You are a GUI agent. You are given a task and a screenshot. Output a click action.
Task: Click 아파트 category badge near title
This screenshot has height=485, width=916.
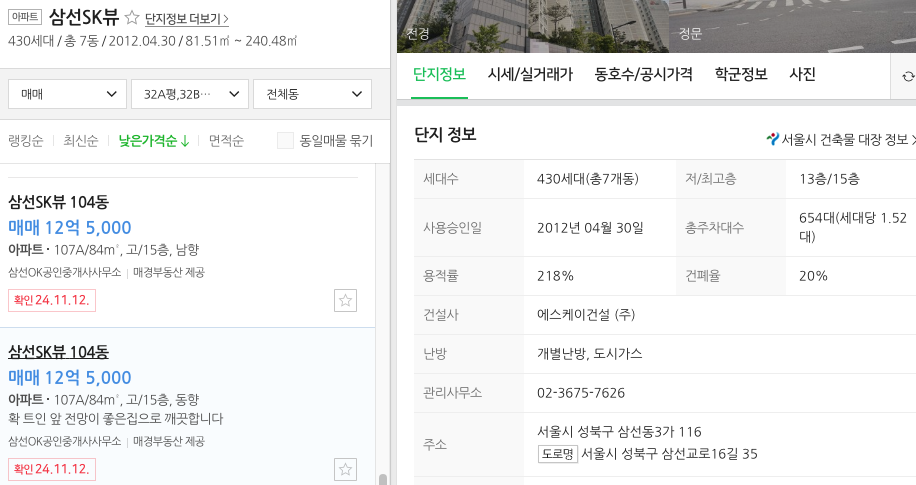point(25,17)
